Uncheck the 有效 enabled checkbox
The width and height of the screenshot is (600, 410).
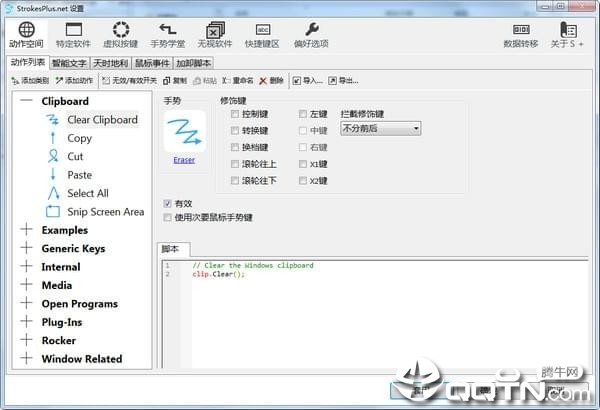click(x=167, y=204)
